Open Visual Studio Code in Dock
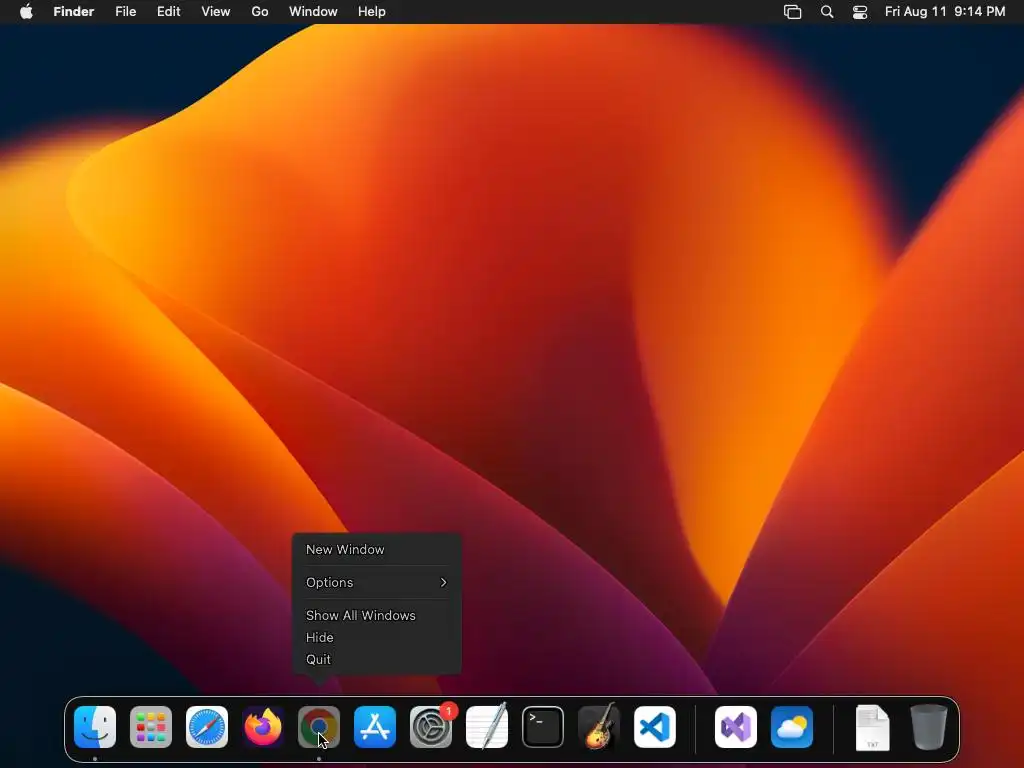Viewport: 1024px width, 768px height. pos(655,727)
